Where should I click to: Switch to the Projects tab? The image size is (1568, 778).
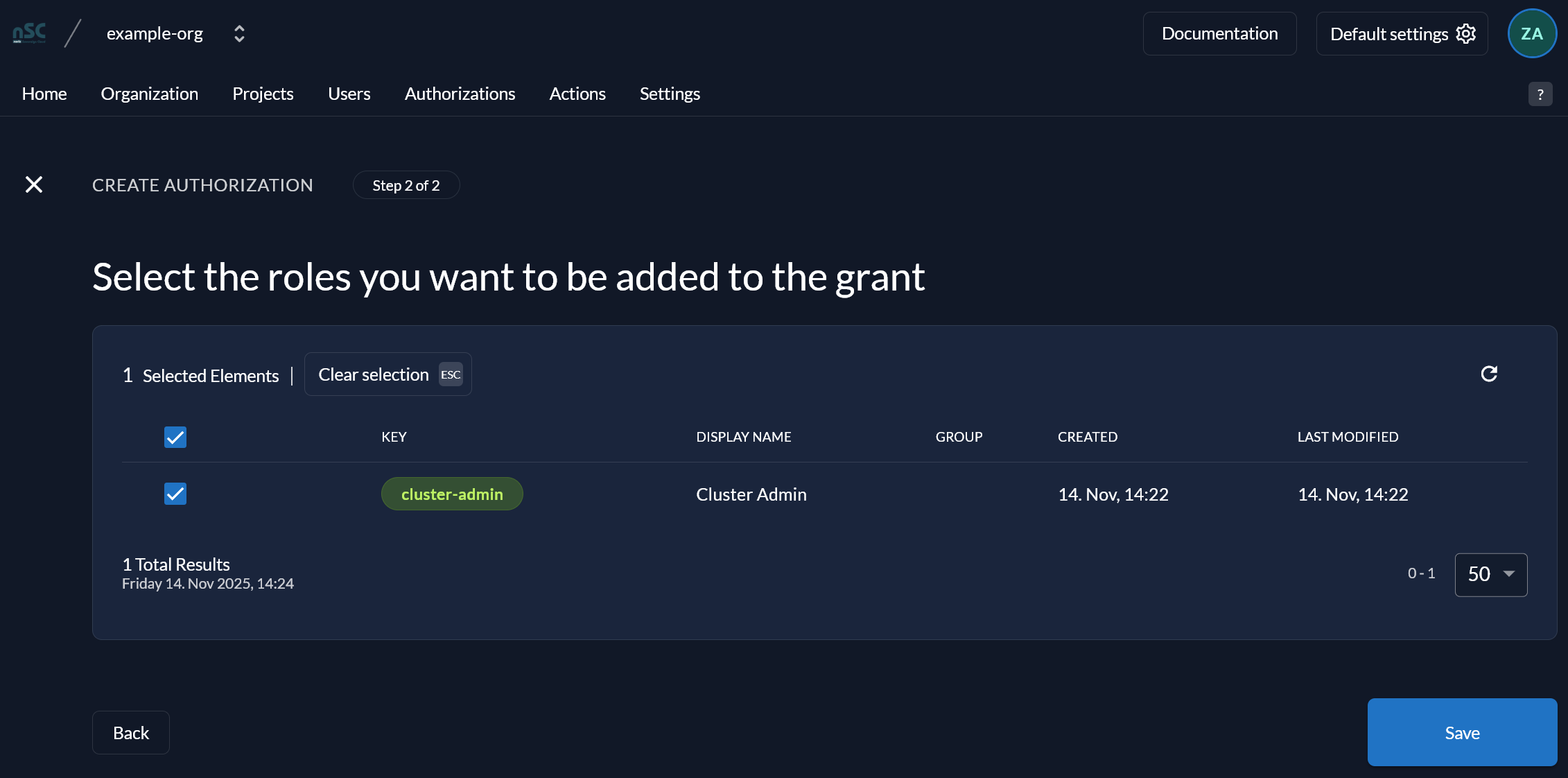pos(263,94)
